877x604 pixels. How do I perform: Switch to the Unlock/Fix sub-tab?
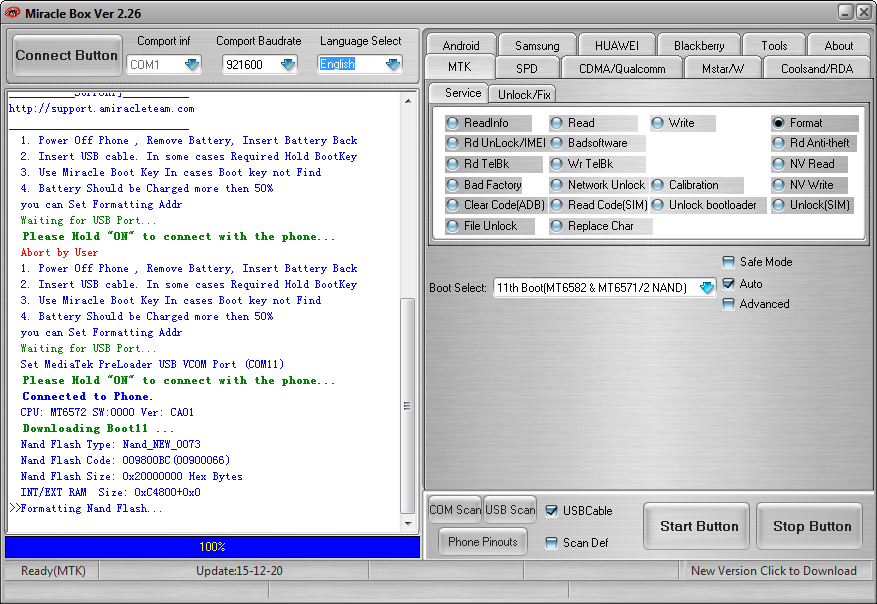pyautogui.click(x=524, y=95)
